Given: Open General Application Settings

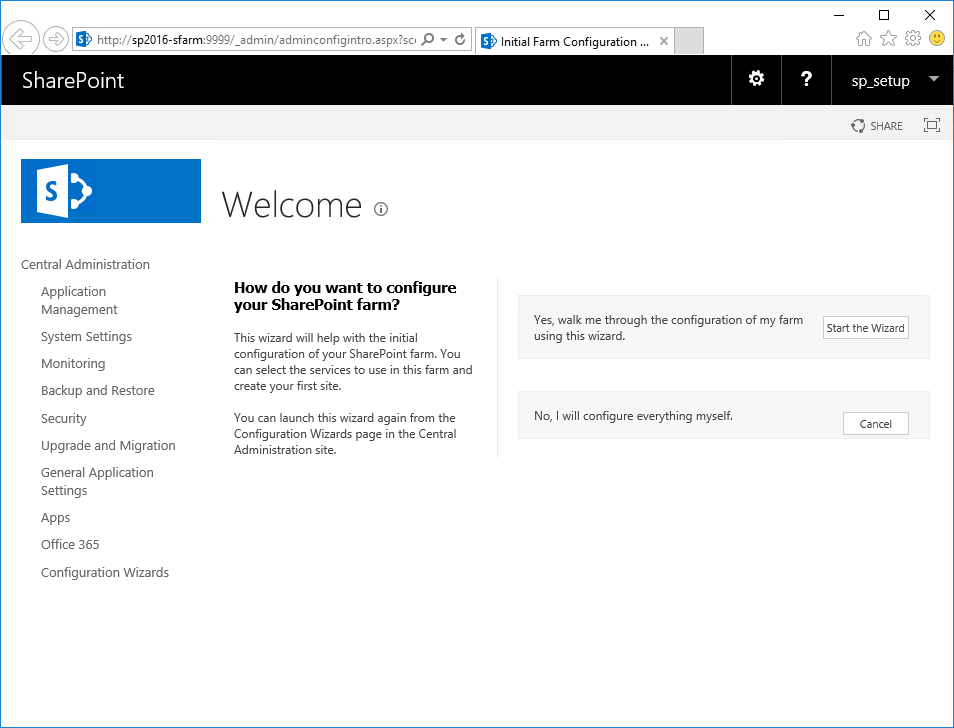Looking at the screenshot, I should pyautogui.click(x=97, y=481).
